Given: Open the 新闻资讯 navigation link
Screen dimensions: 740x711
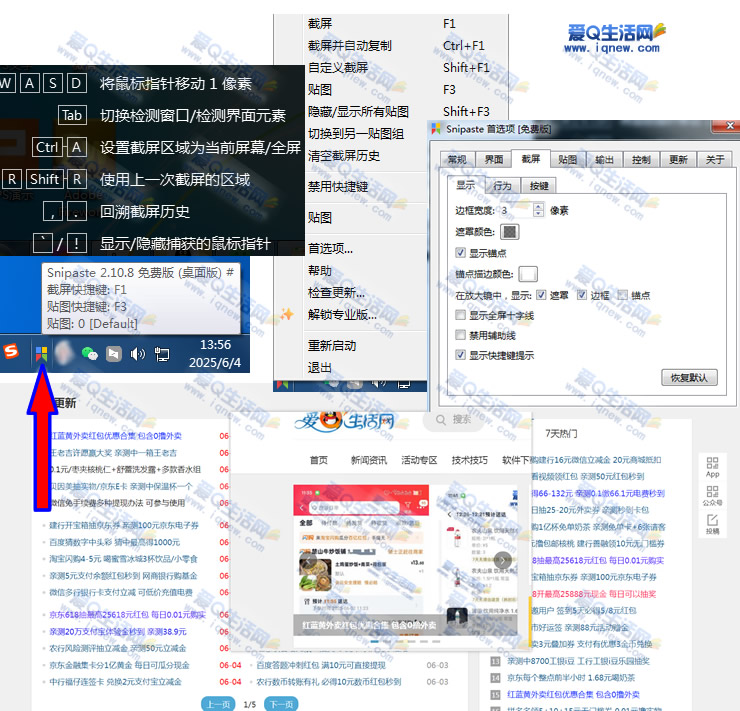Looking at the screenshot, I should [369, 460].
